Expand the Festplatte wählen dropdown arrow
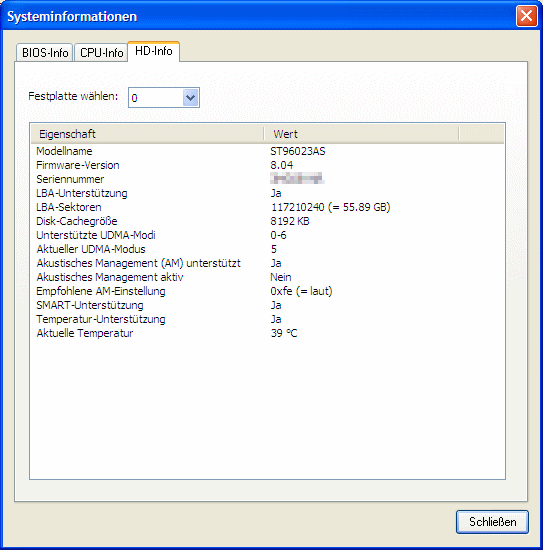Viewport: 543px width, 550px height. click(x=190, y=98)
